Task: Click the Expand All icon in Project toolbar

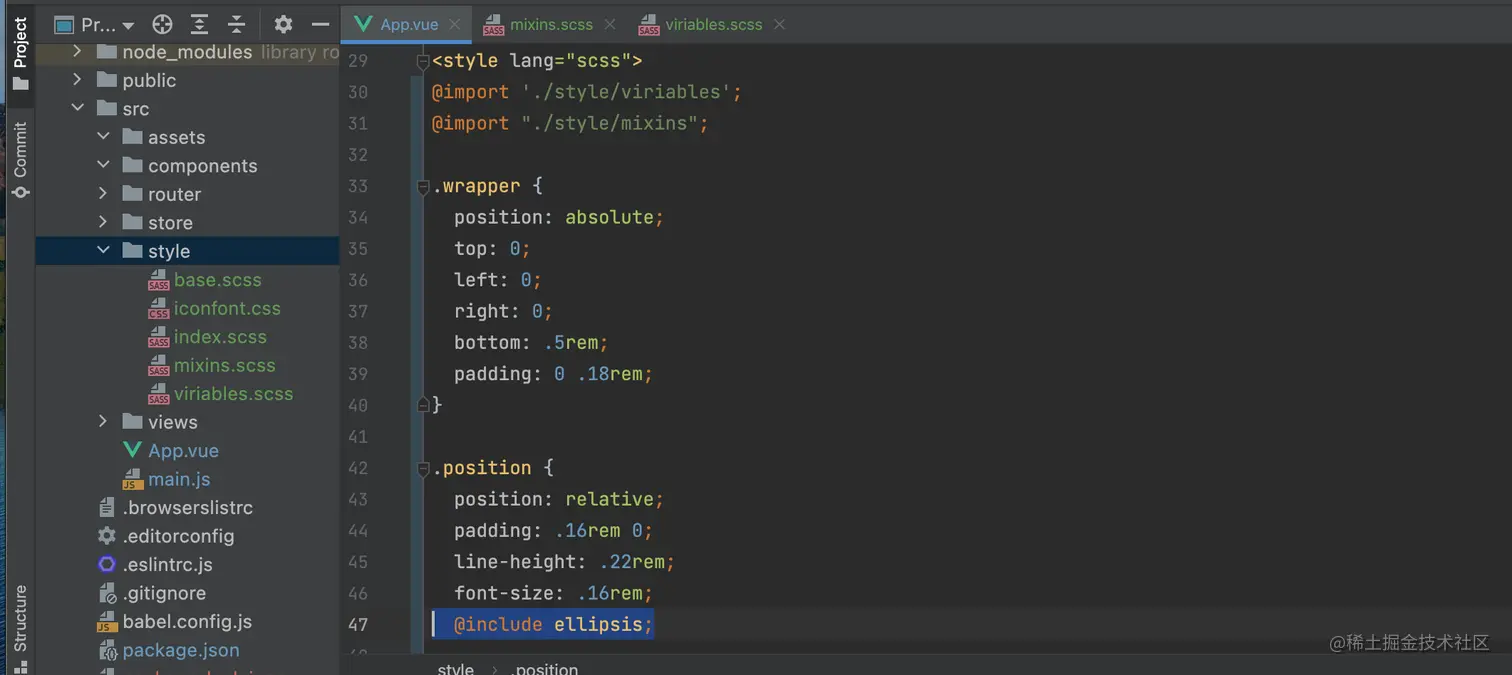Action: pyautogui.click(x=199, y=24)
